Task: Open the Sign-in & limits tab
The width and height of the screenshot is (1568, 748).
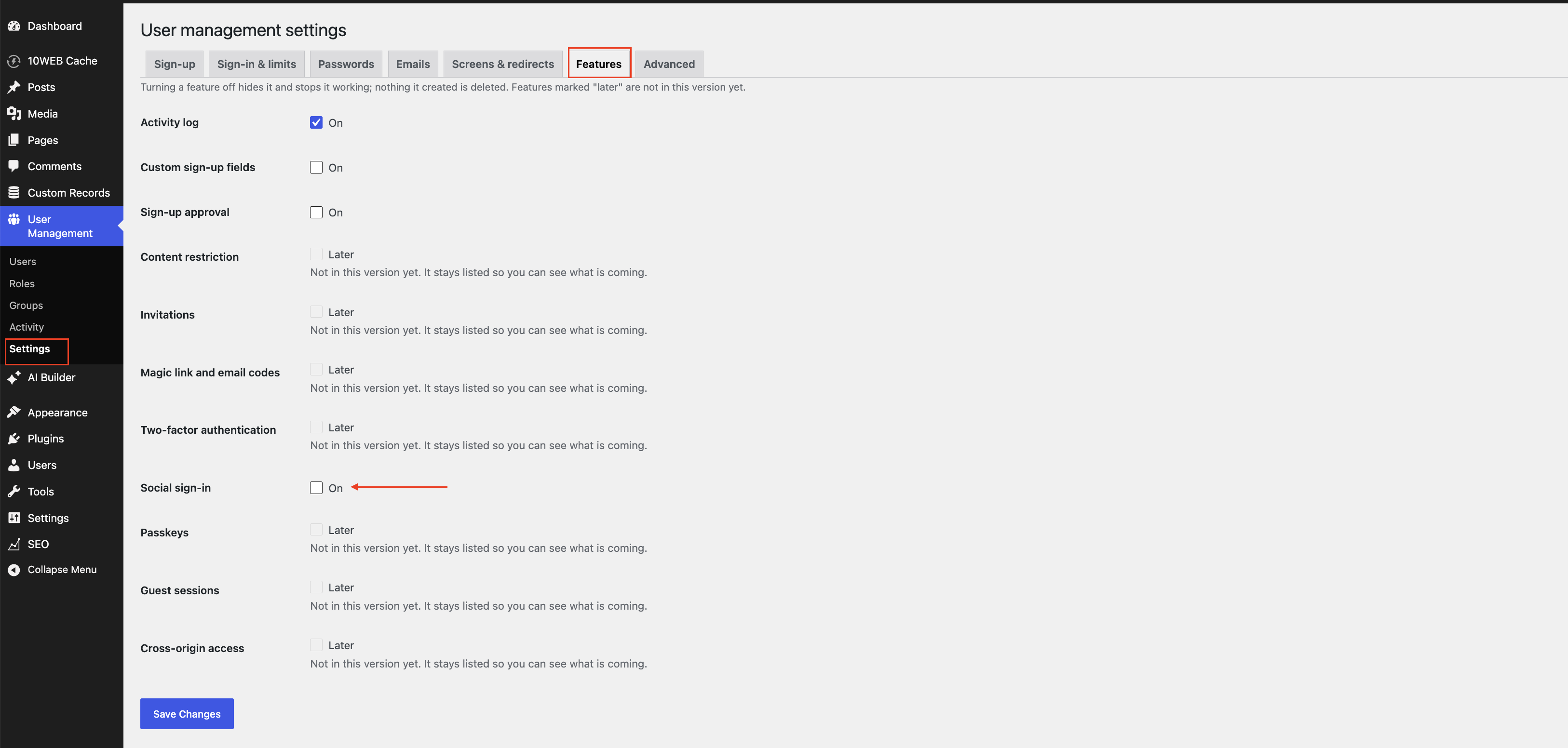Action: point(256,64)
